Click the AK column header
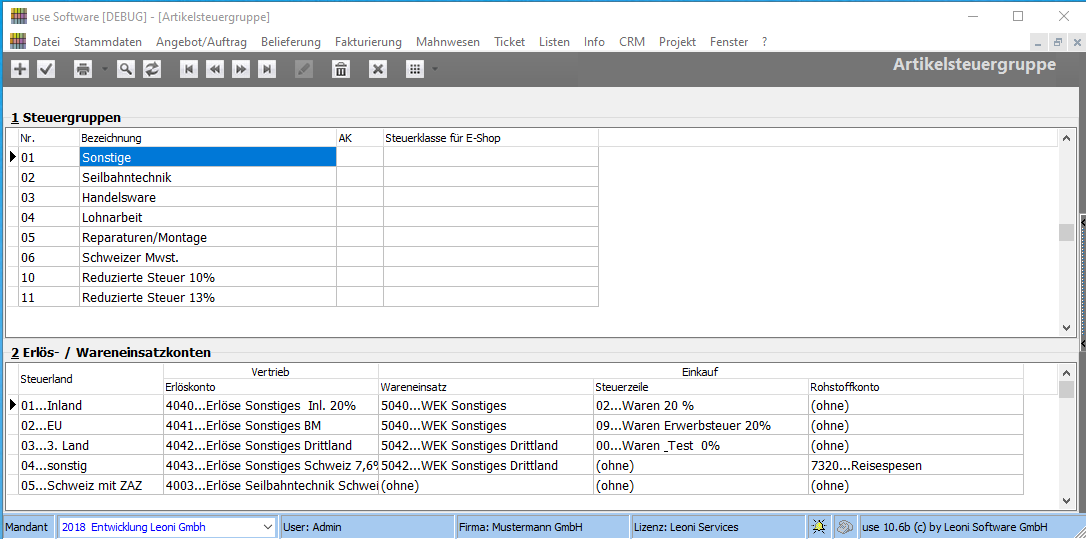 coord(359,138)
